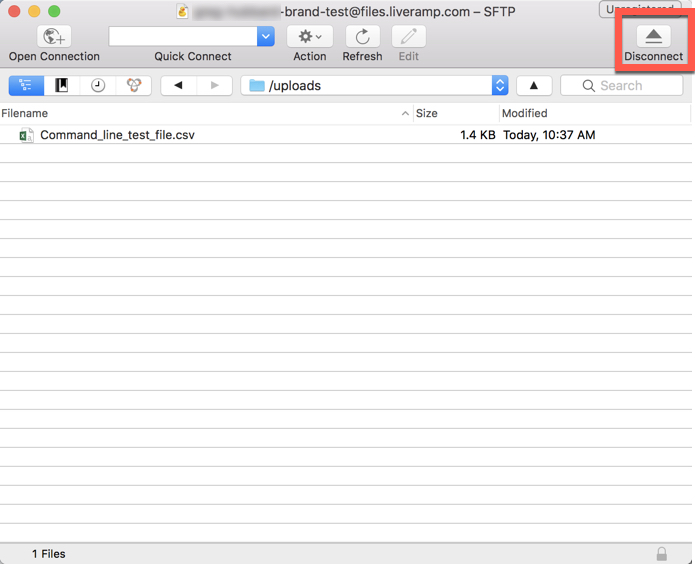Click the Open Connection globe icon
This screenshot has width=695, height=564.
pos(54,36)
